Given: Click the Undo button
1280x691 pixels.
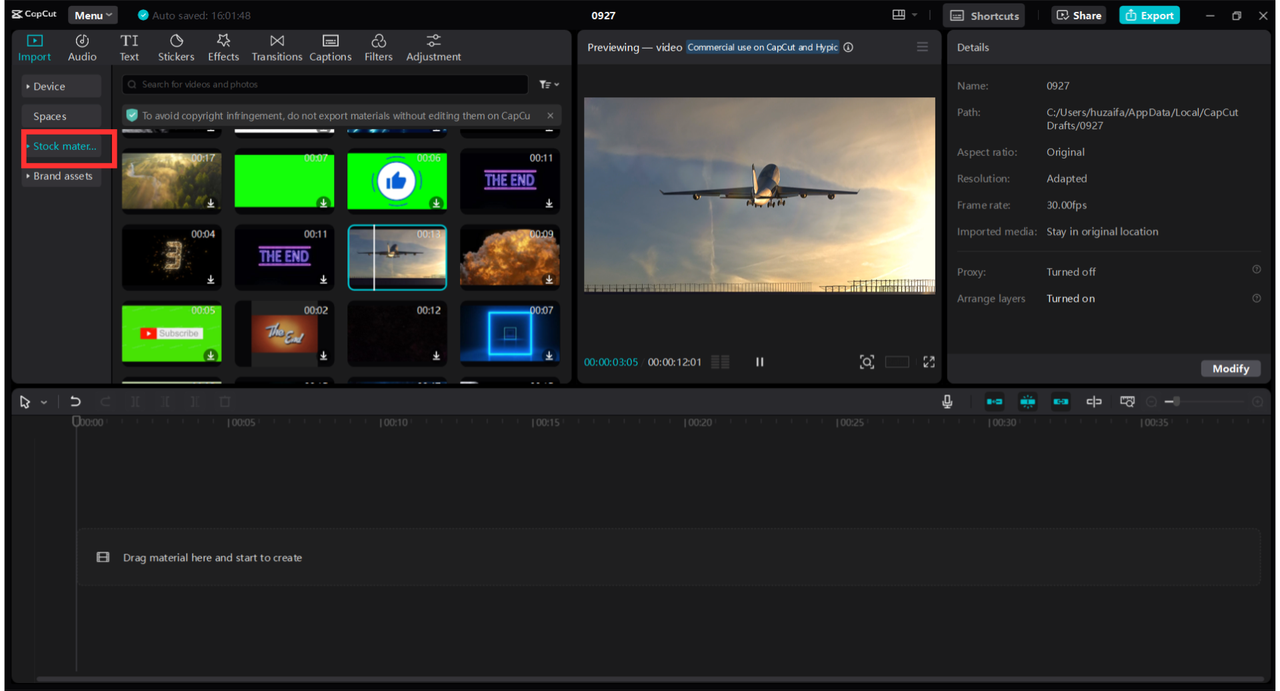Looking at the screenshot, I should [x=75, y=402].
